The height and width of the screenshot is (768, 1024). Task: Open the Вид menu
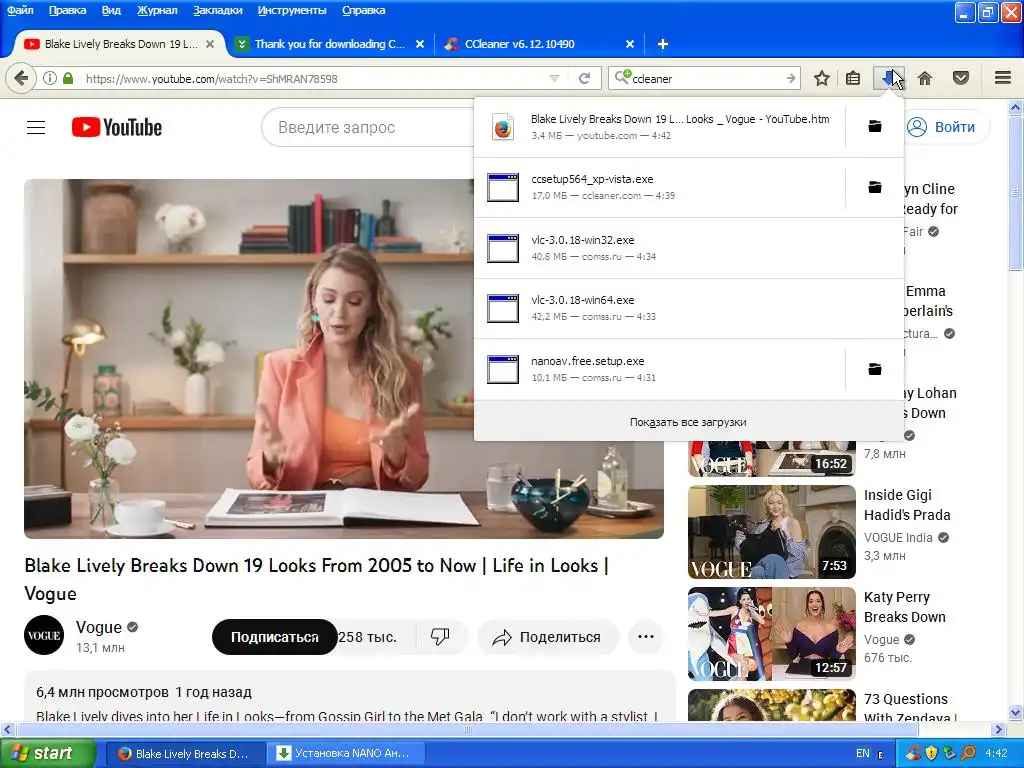(111, 10)
